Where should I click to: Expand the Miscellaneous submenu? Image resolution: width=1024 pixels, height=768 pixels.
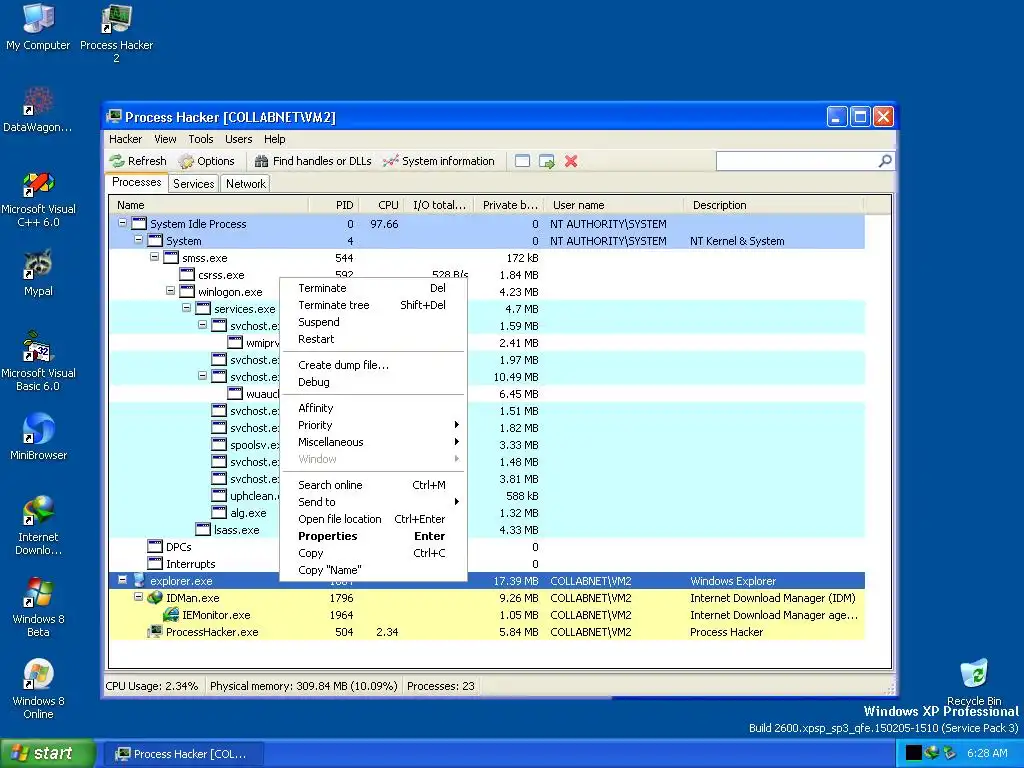(x=373, y=442)
